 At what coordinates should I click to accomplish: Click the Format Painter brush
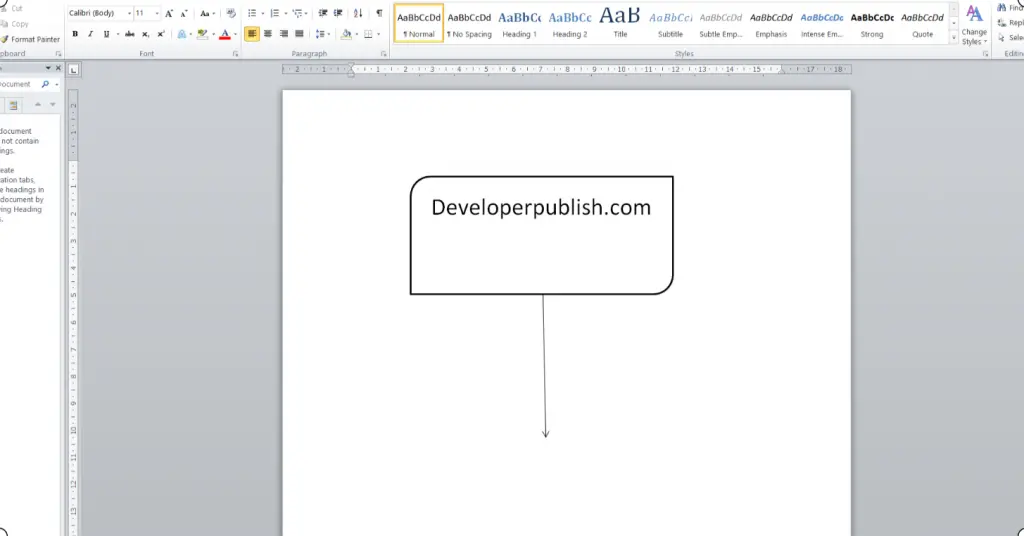(x=30, y=39)
